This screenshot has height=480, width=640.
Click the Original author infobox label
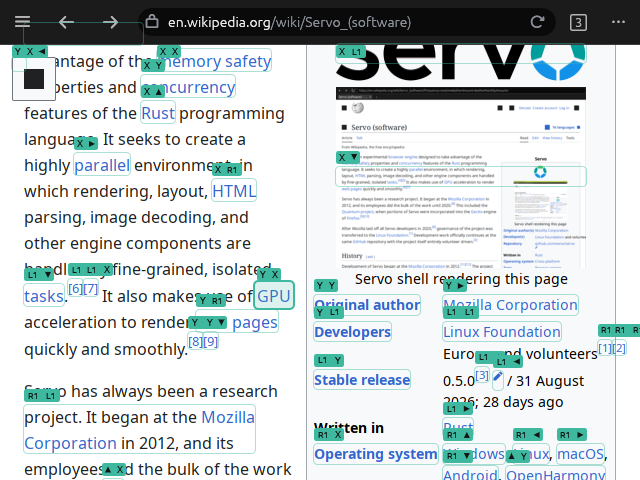click(367, 305)
